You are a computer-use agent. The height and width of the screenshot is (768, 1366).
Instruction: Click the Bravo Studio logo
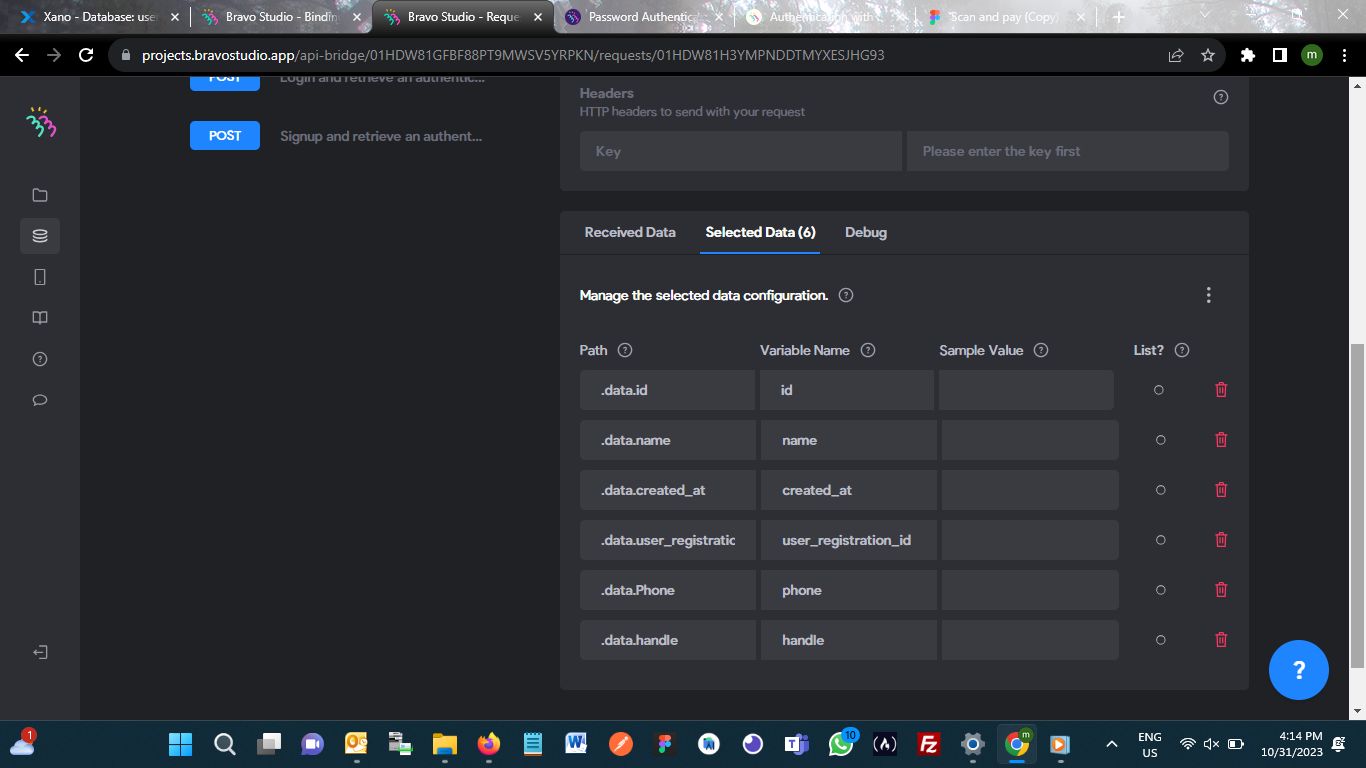point(41,122)
